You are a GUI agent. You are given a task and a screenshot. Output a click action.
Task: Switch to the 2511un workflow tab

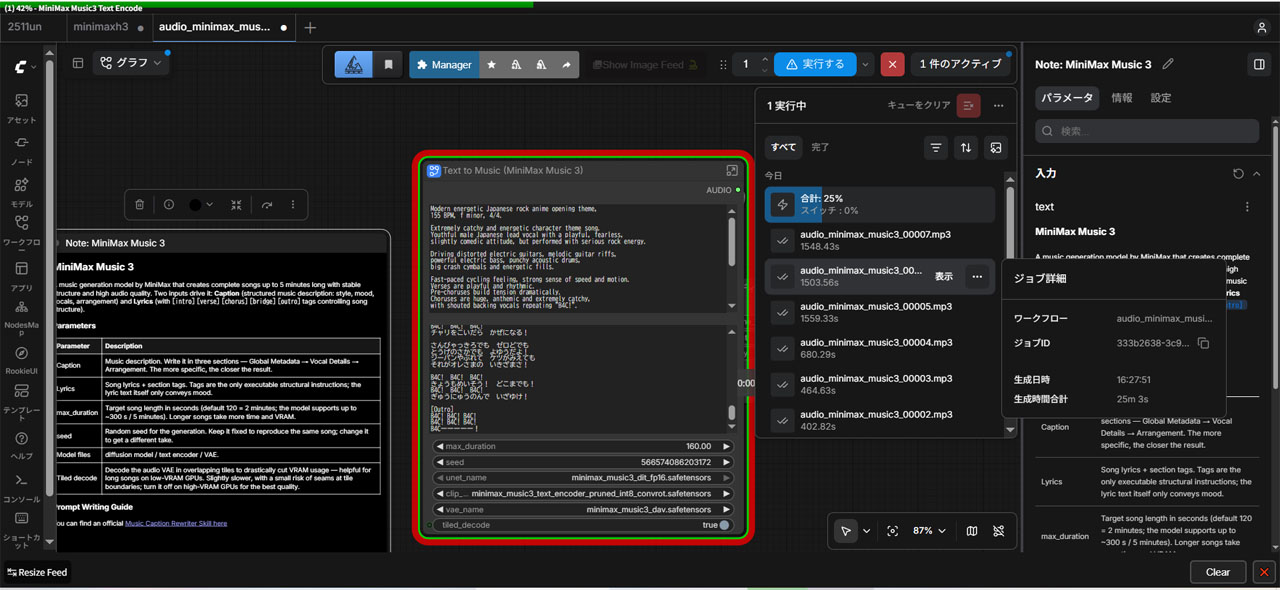coord(27,27)
